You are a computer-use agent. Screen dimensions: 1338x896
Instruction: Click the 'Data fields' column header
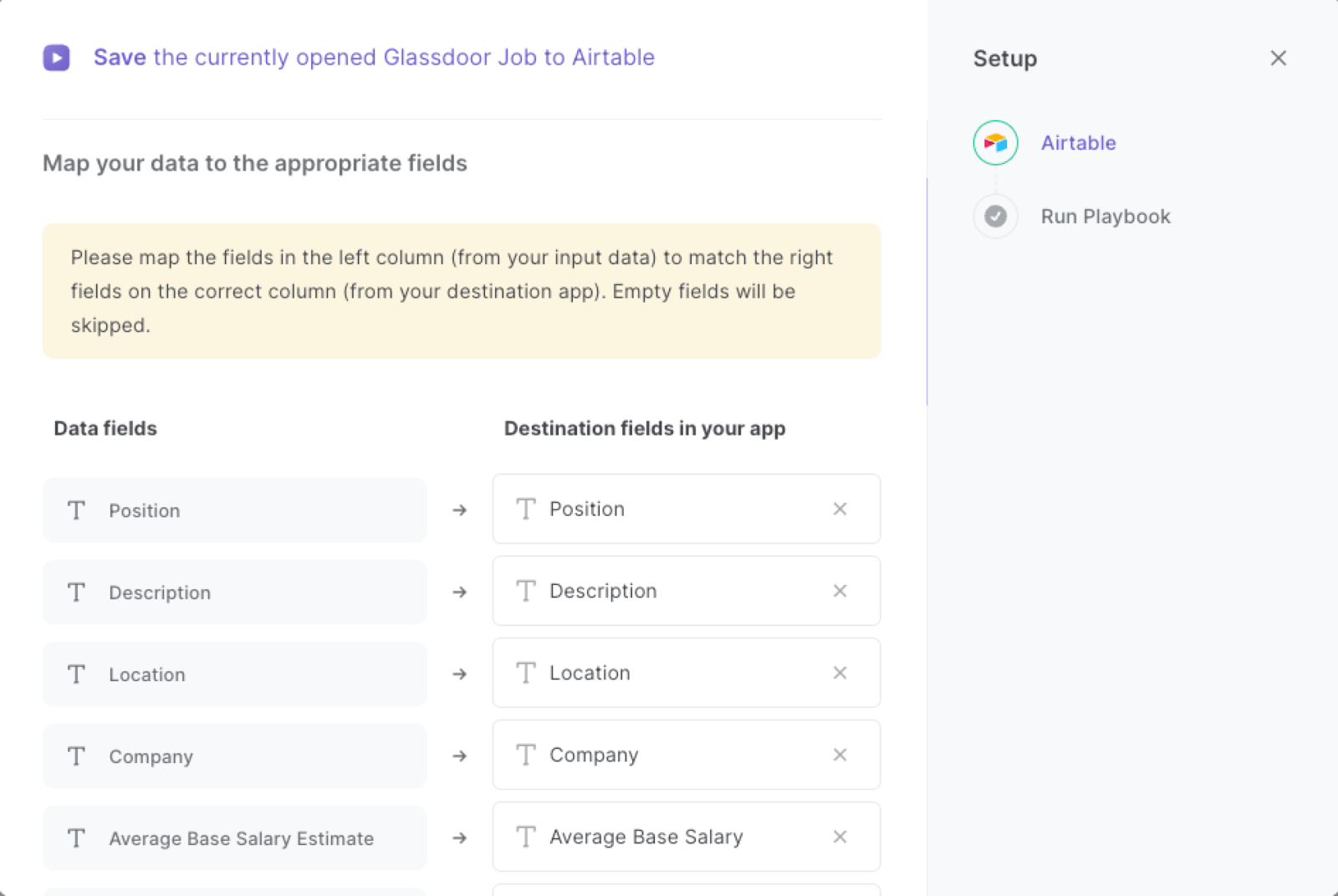(x=105, y=428)
